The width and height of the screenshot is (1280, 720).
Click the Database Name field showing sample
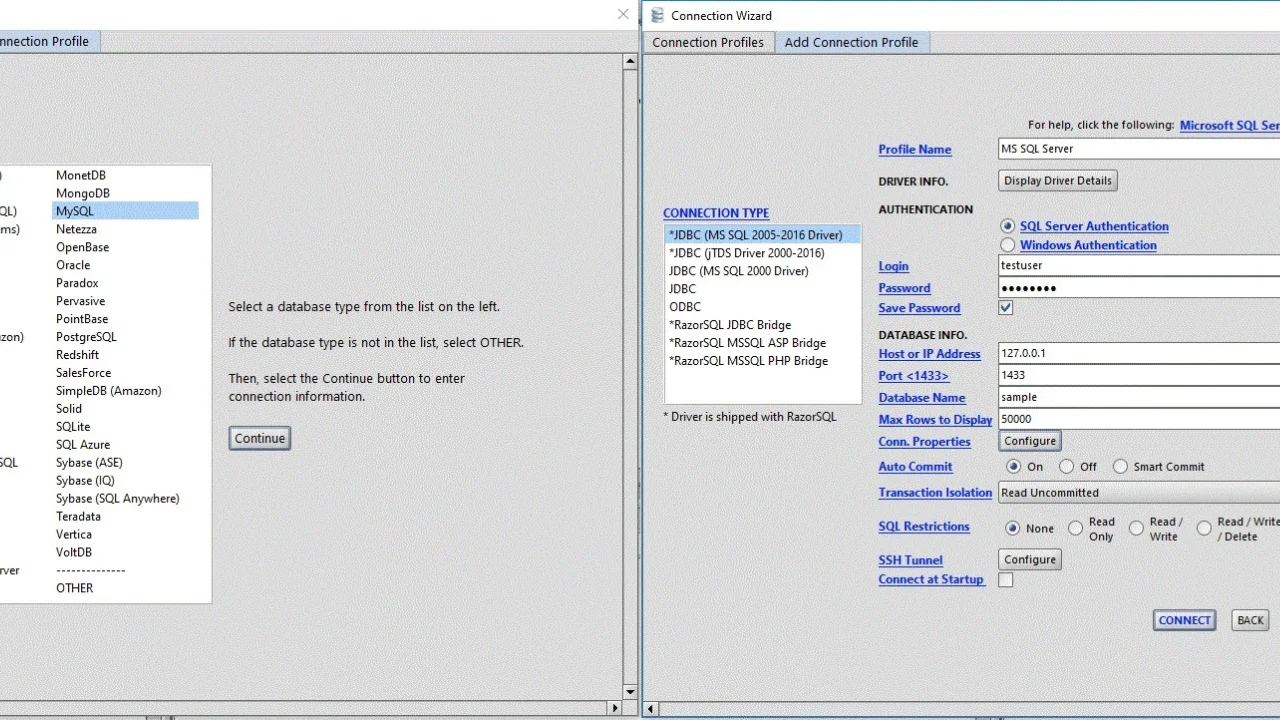point(1139,398)
